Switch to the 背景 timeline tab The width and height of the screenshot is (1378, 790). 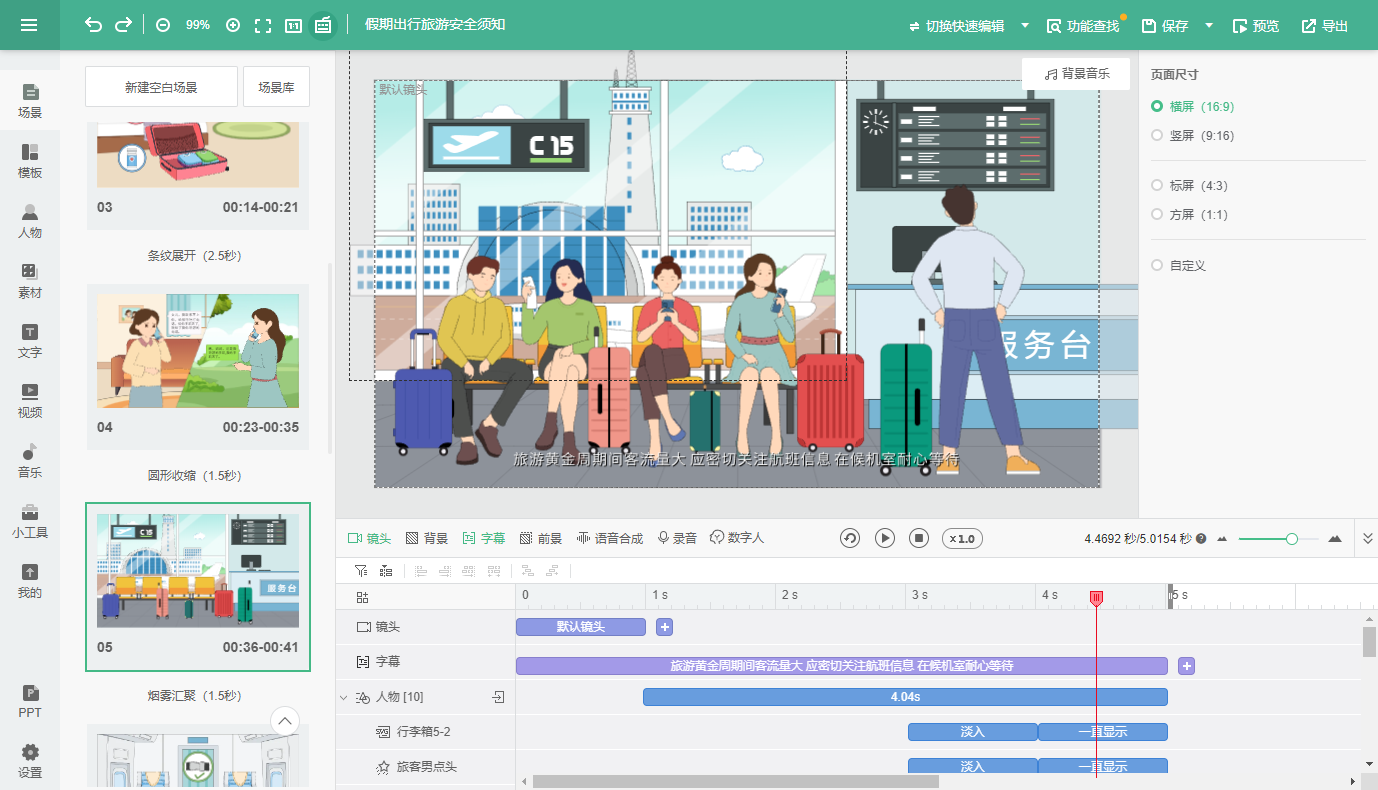click(x=427, y=538)
